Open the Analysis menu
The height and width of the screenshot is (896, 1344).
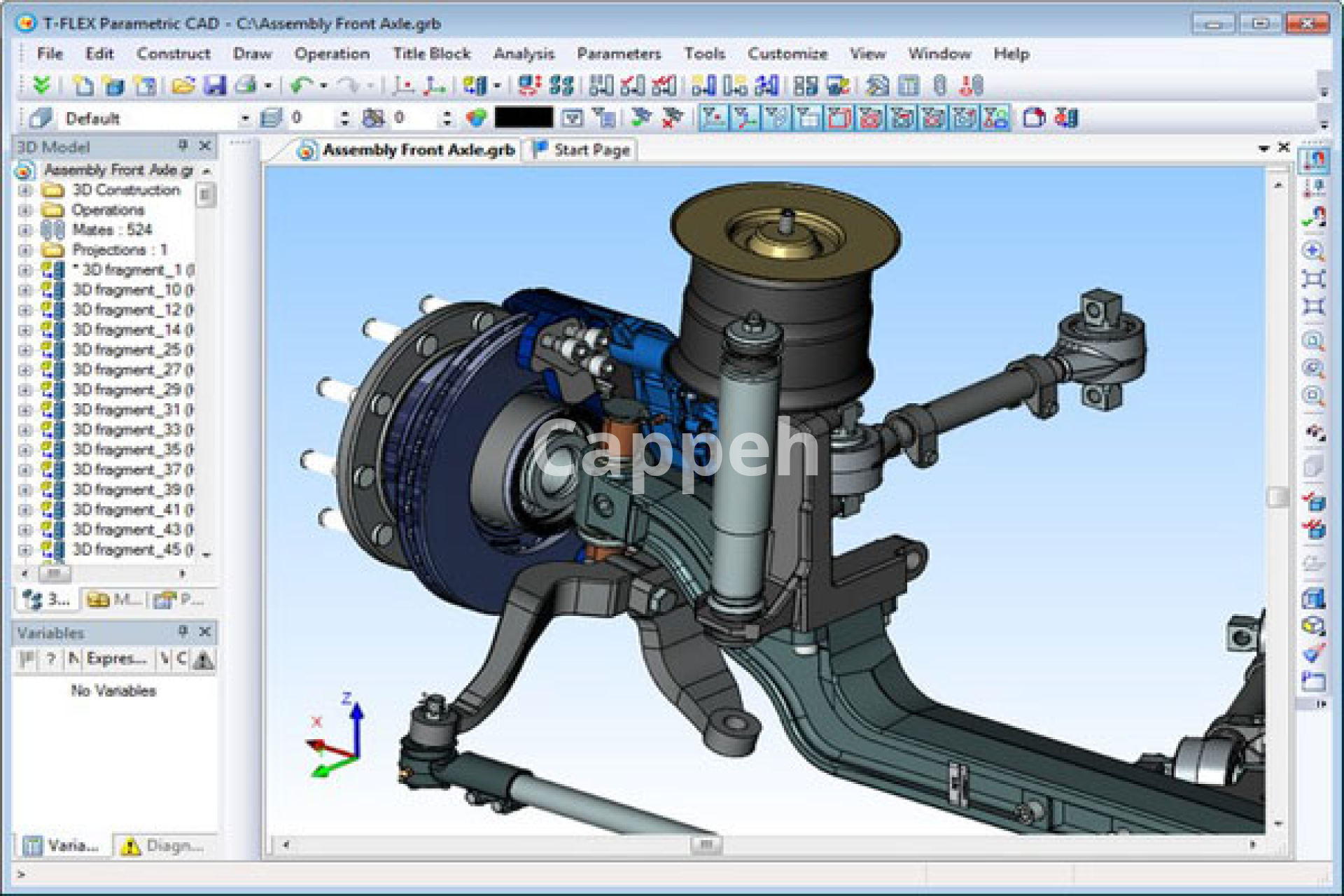pyautogui.click(x=523, y=54)
